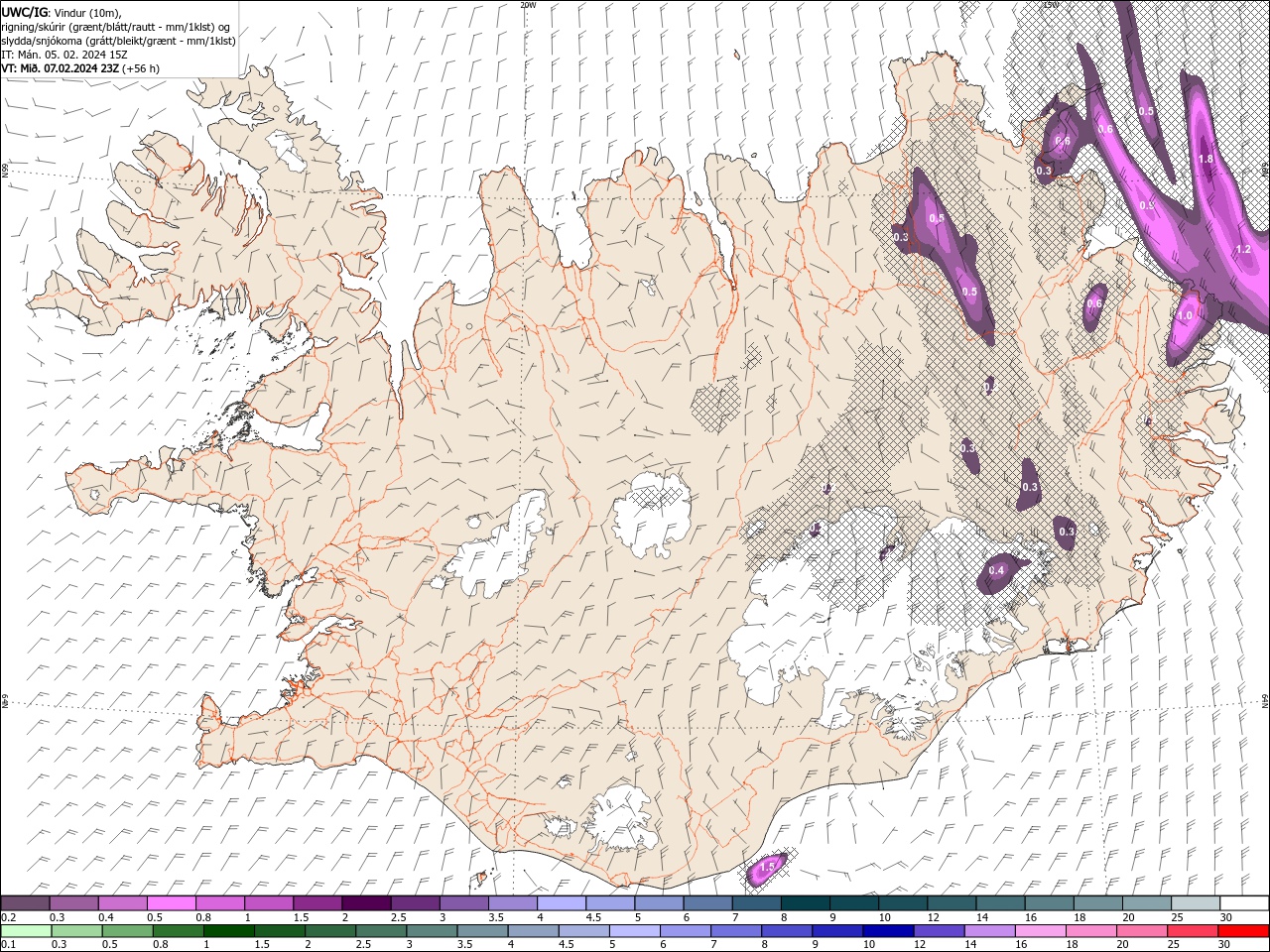The width and height of the screenshot is (1270, 952).
Task: Click the 20W longitude label at the top
Action: [x=528, y=5]
